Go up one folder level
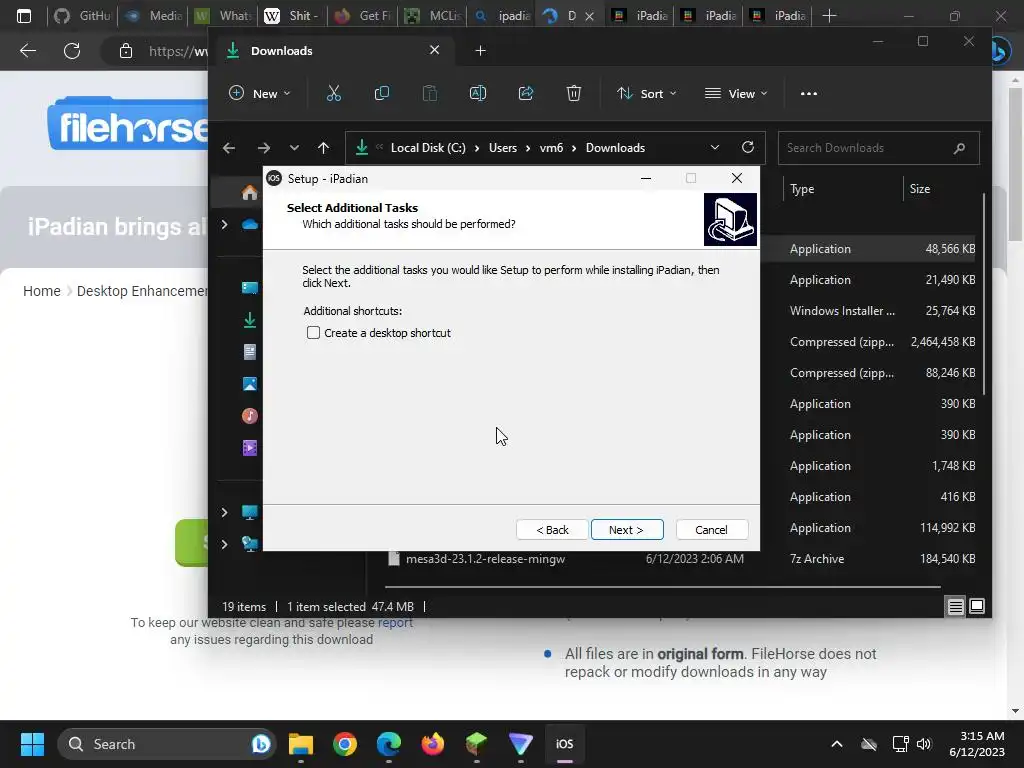This screenshot has height=768, width=1024. tap(323, 148)
